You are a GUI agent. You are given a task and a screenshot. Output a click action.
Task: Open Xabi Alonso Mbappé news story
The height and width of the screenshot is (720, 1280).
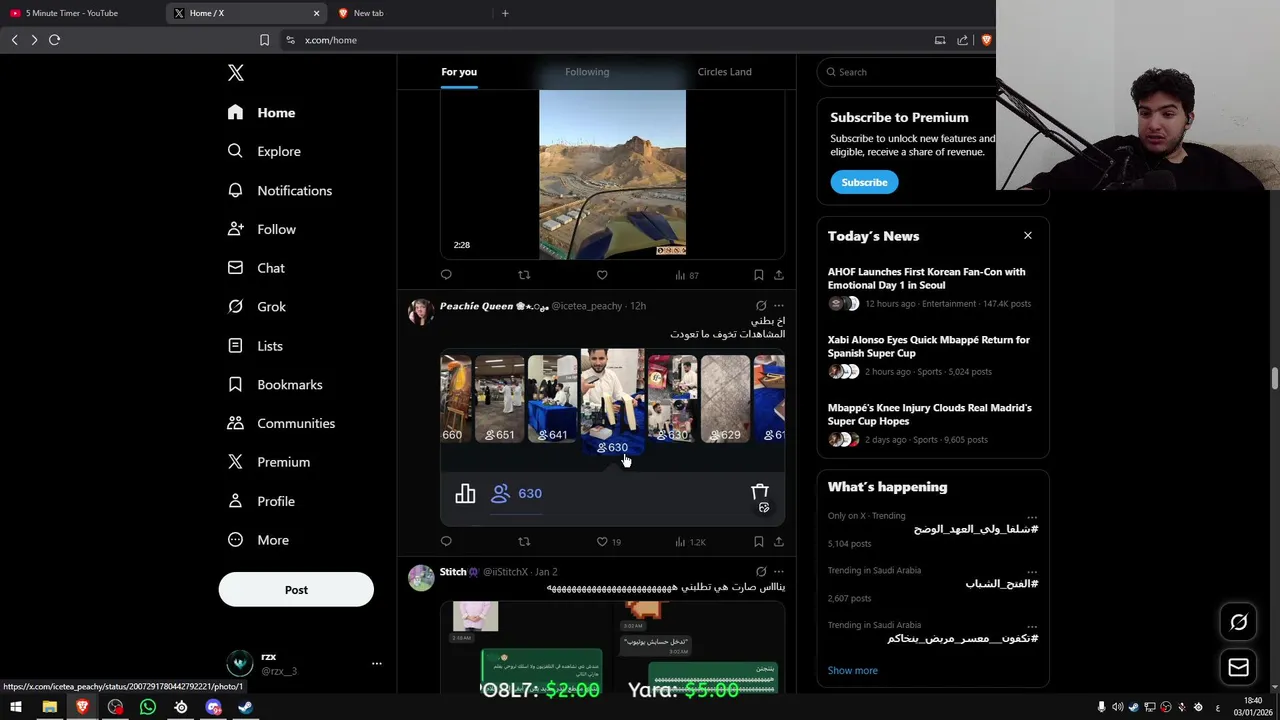pos(932,355)
